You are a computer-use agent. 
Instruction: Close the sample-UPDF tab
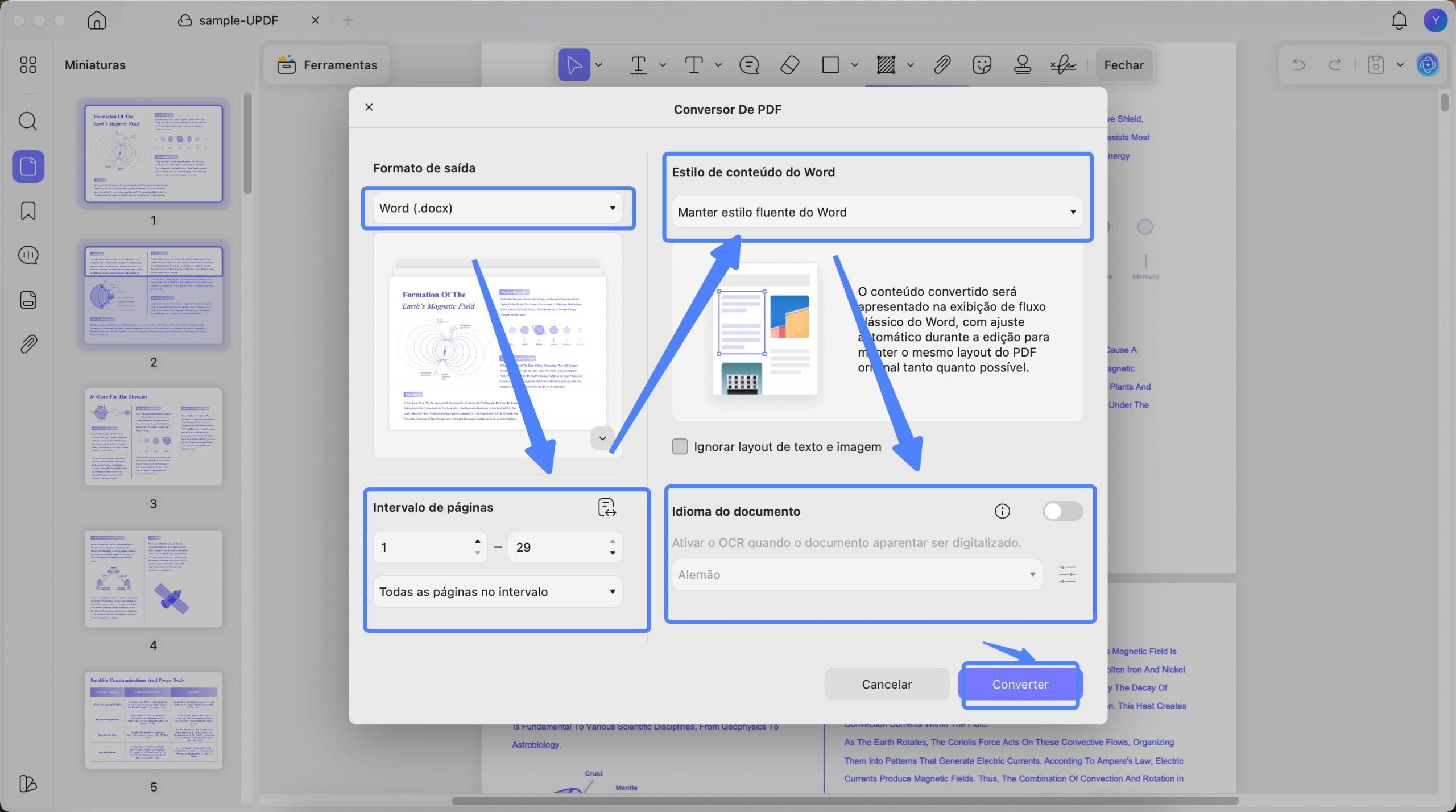click(x=315, y=20)
